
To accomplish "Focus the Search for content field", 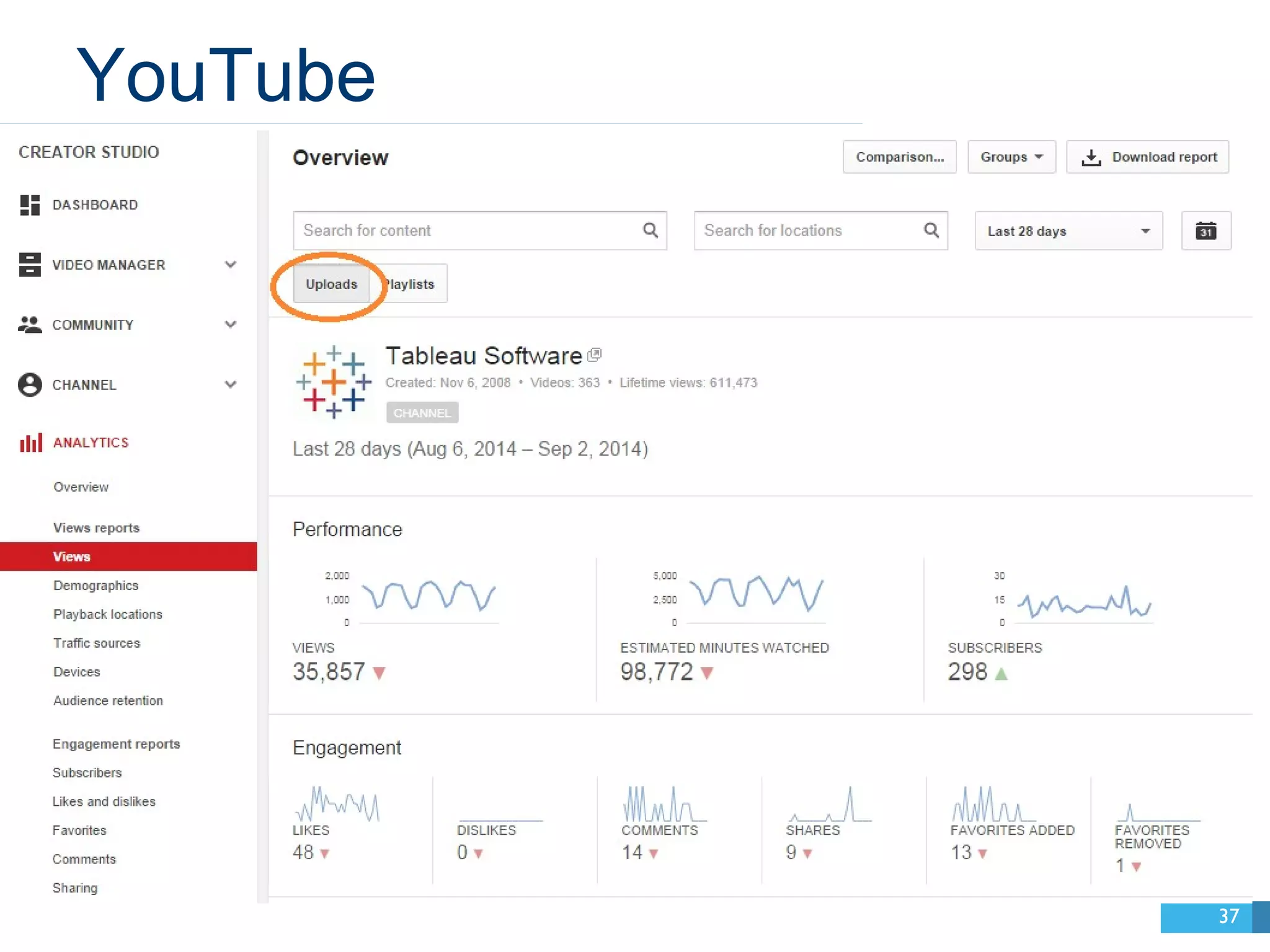I will point(479,231).
